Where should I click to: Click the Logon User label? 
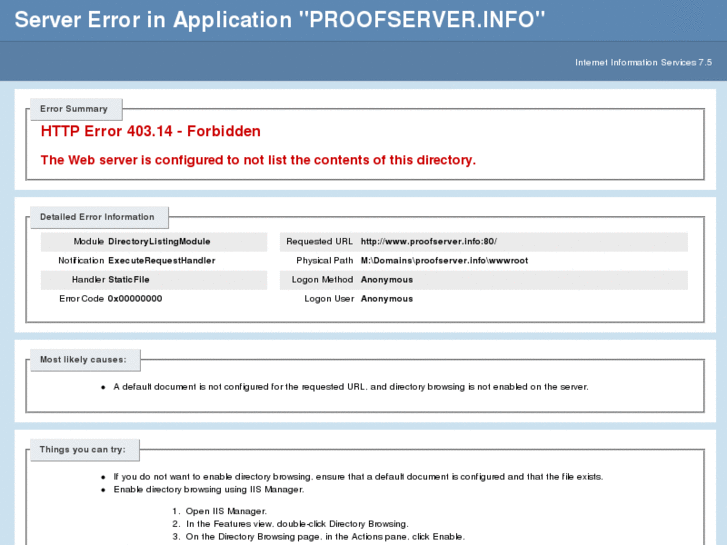[329, 299]
